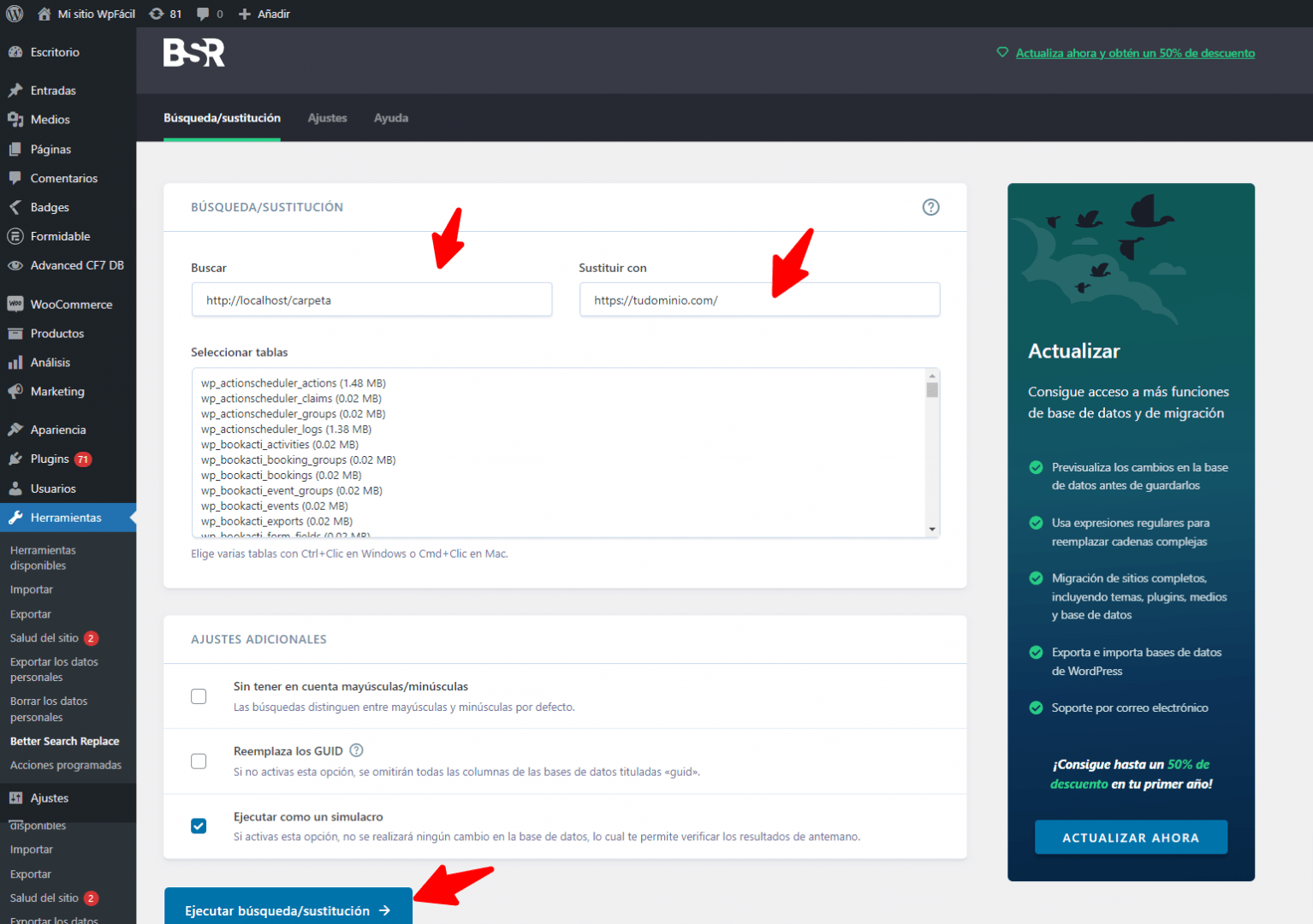Select wp_actionscheduler_logs table
Viewport: 1313px width, 924px height.
[x=286, y=429]
